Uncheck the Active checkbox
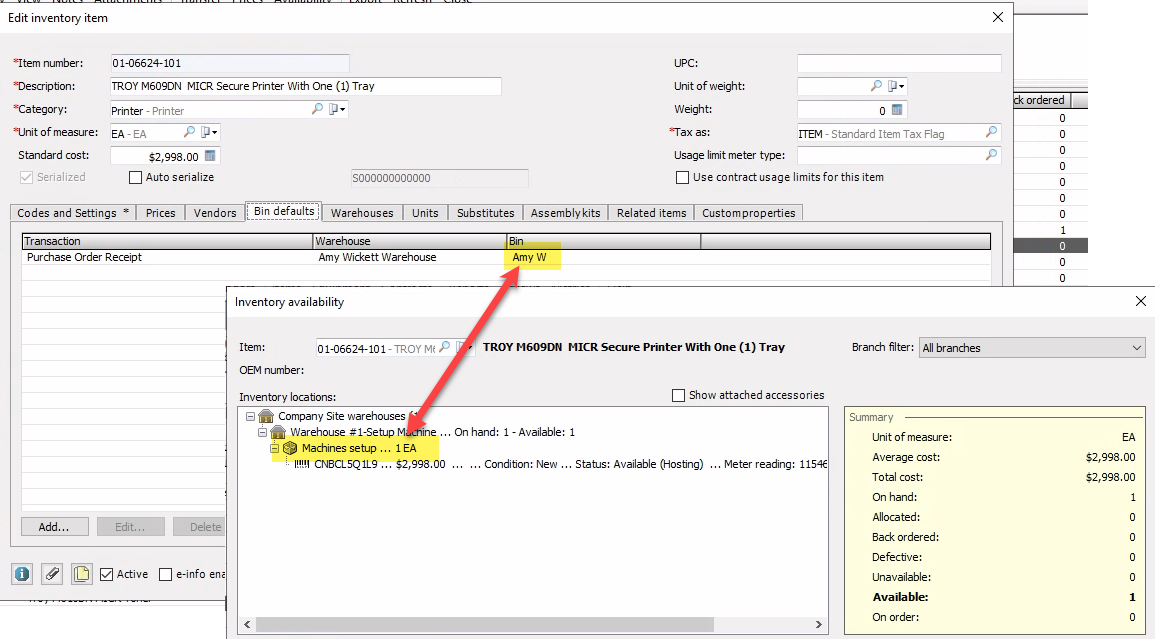 pos(107,574)
